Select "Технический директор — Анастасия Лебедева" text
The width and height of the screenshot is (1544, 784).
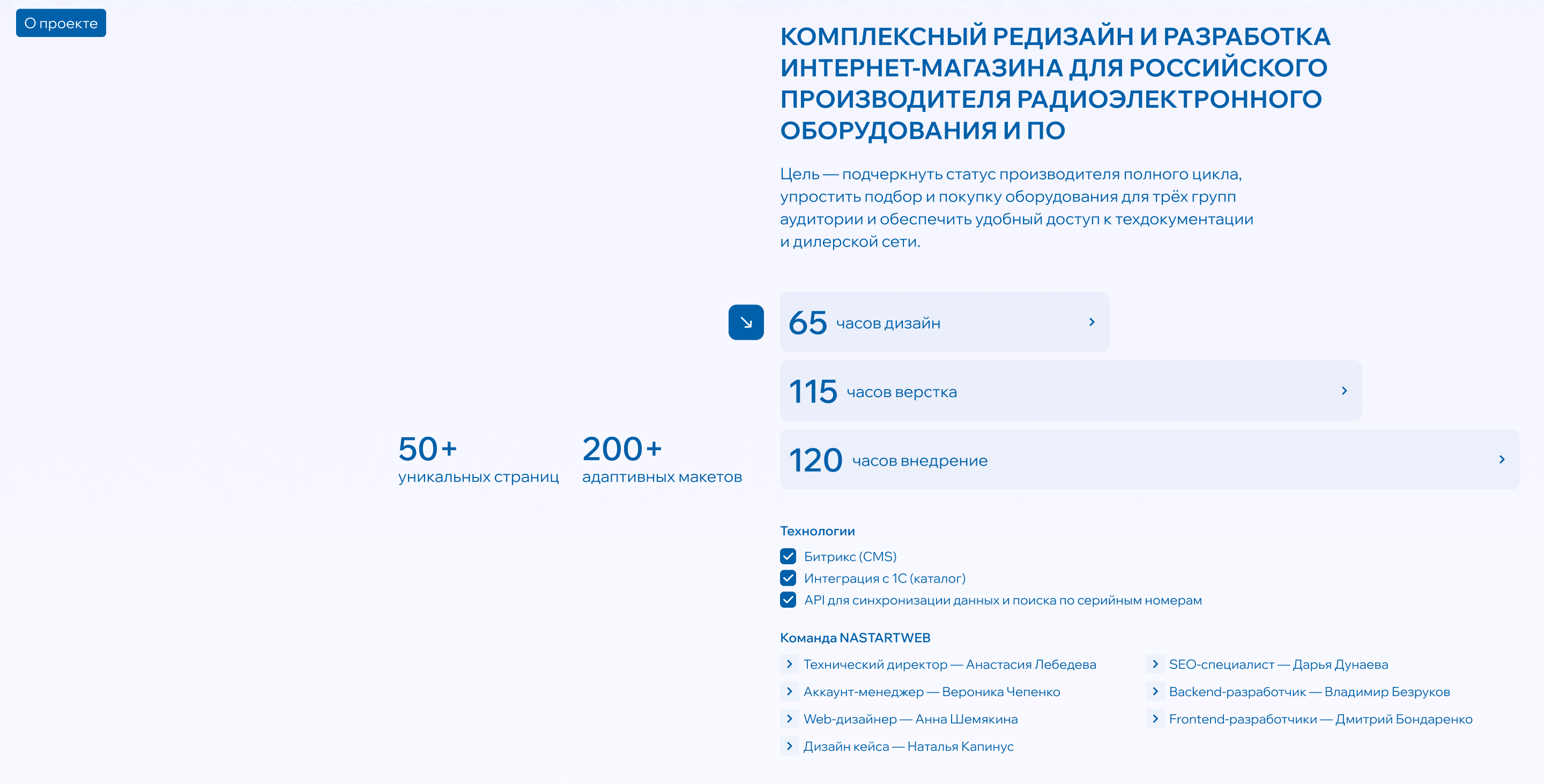(949, 664)
